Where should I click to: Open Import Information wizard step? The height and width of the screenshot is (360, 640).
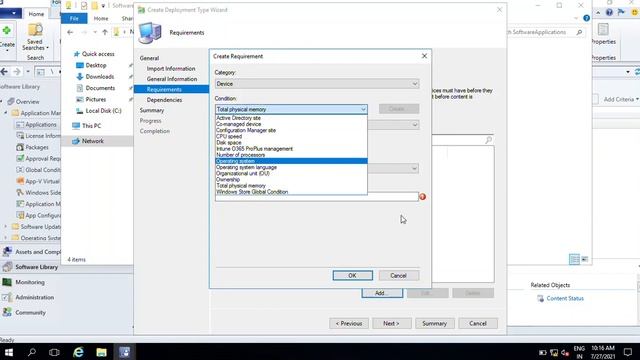tap(171, 69)
